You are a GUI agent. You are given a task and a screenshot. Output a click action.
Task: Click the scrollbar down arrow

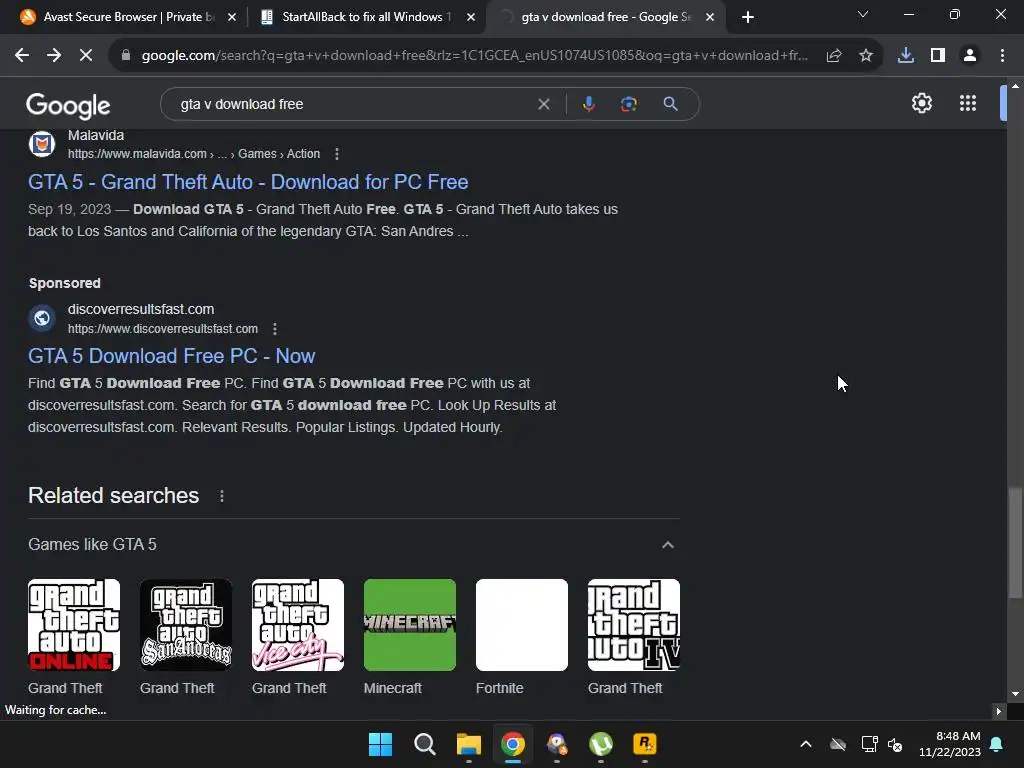pos(1014,694)
